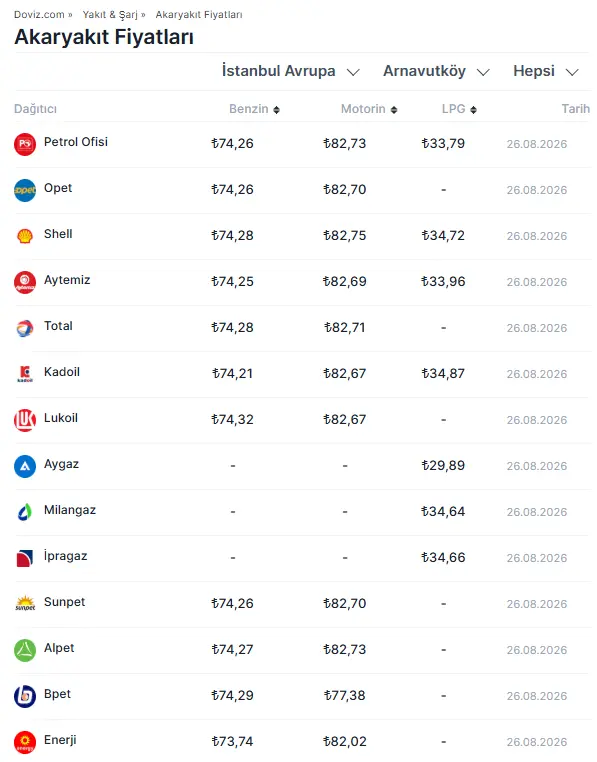
Task: Click the Kadoil logo icon
Action: click(25, 374)
